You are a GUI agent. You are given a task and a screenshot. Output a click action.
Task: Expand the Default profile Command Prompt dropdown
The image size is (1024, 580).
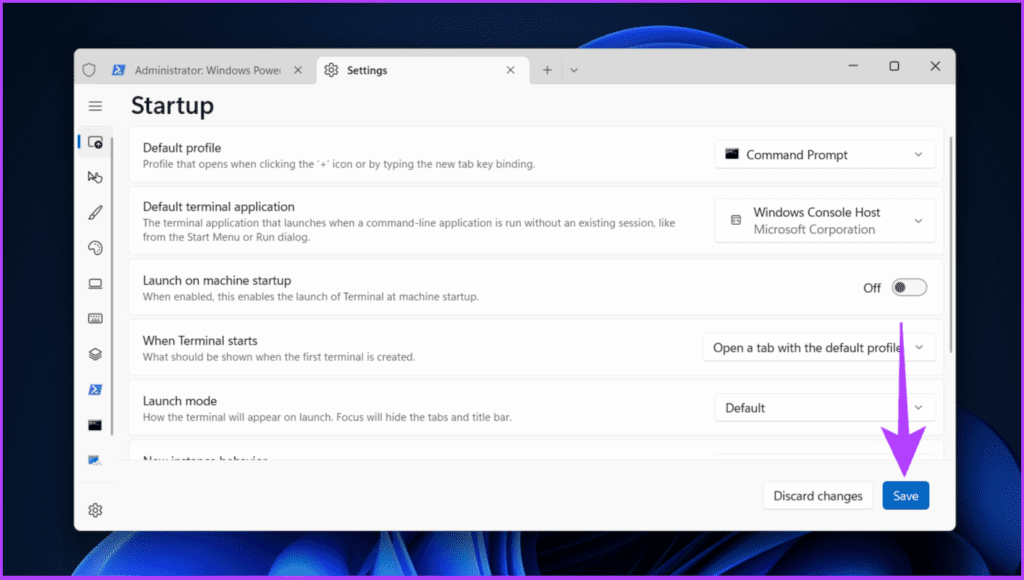[x=825, y=155]
